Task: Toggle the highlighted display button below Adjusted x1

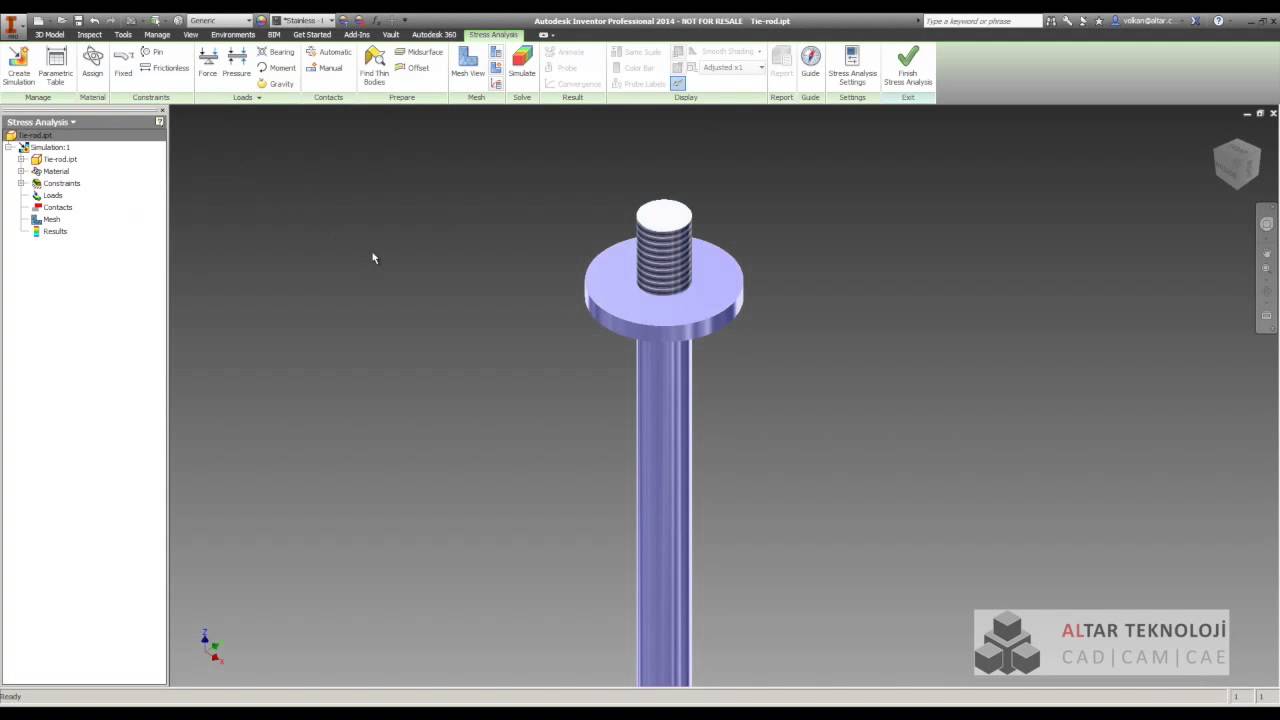Action: coord(678,83)
